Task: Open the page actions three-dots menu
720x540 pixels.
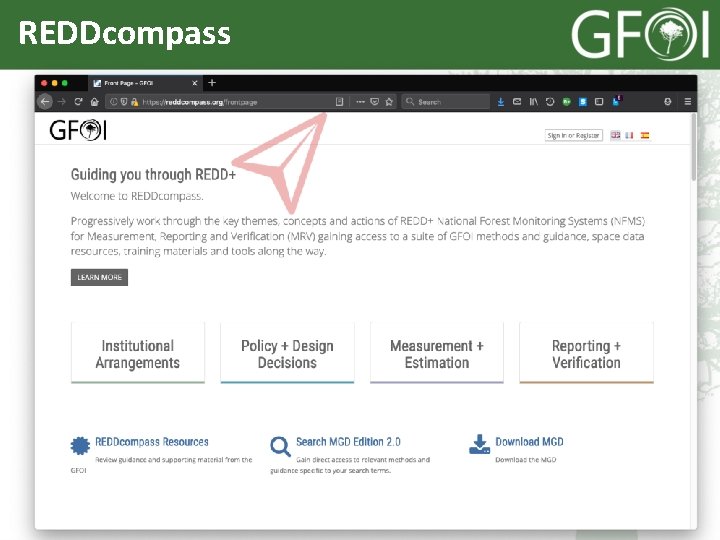Action: pos(360,102)
